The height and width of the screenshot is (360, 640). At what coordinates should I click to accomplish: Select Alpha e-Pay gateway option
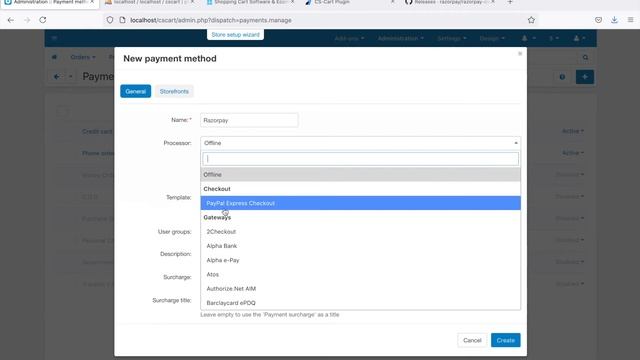tap(360, 260)
